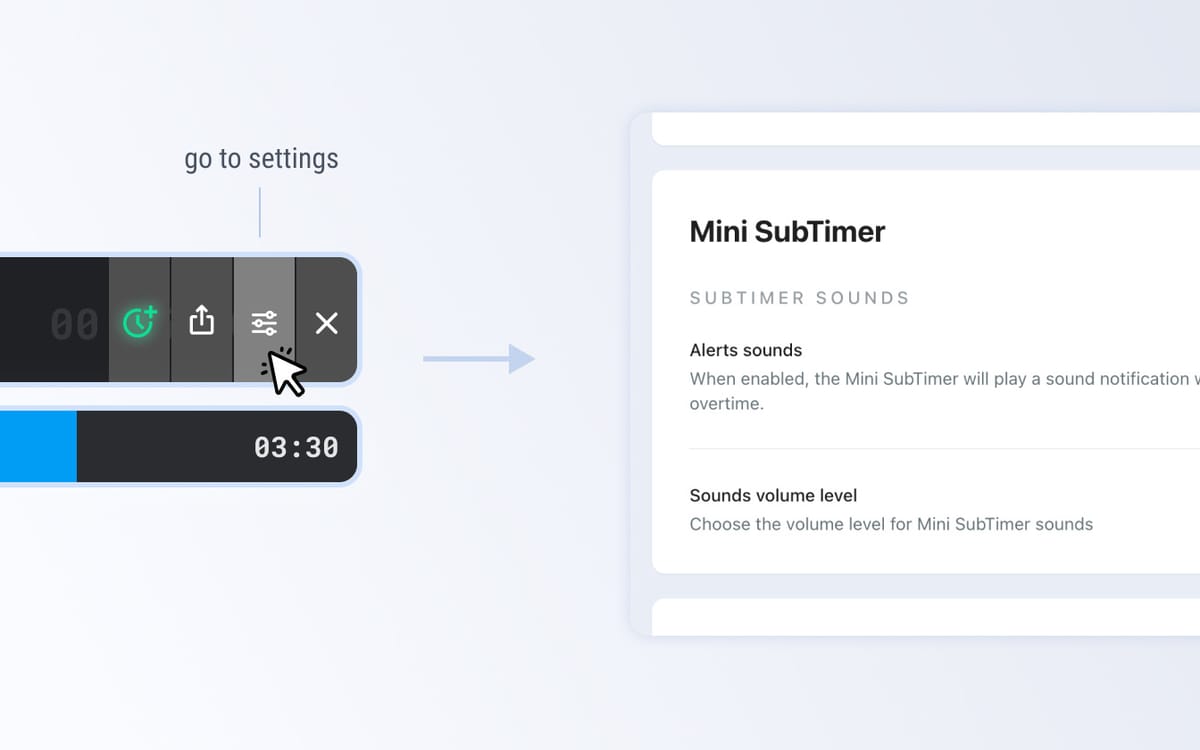
Task: Select the SUBTIMER SOUNDS section header
Action: 800,297
